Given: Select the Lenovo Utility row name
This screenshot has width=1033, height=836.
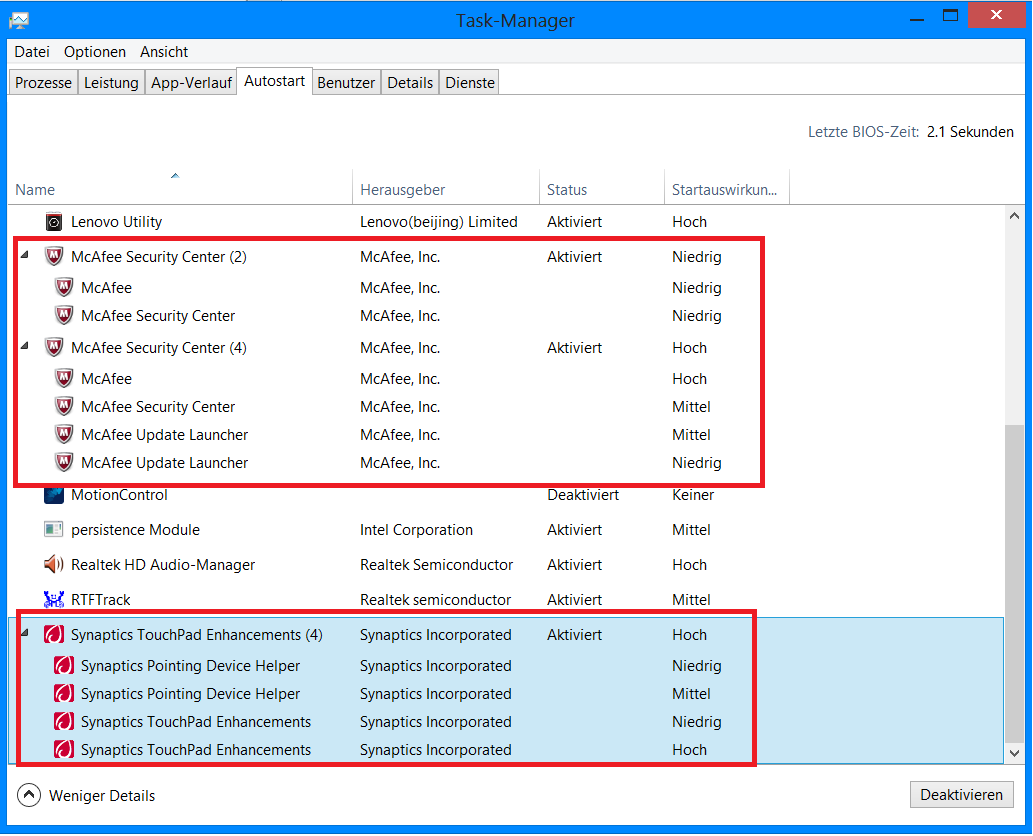Looking at the screenshot, I should (x=117, y=222).
